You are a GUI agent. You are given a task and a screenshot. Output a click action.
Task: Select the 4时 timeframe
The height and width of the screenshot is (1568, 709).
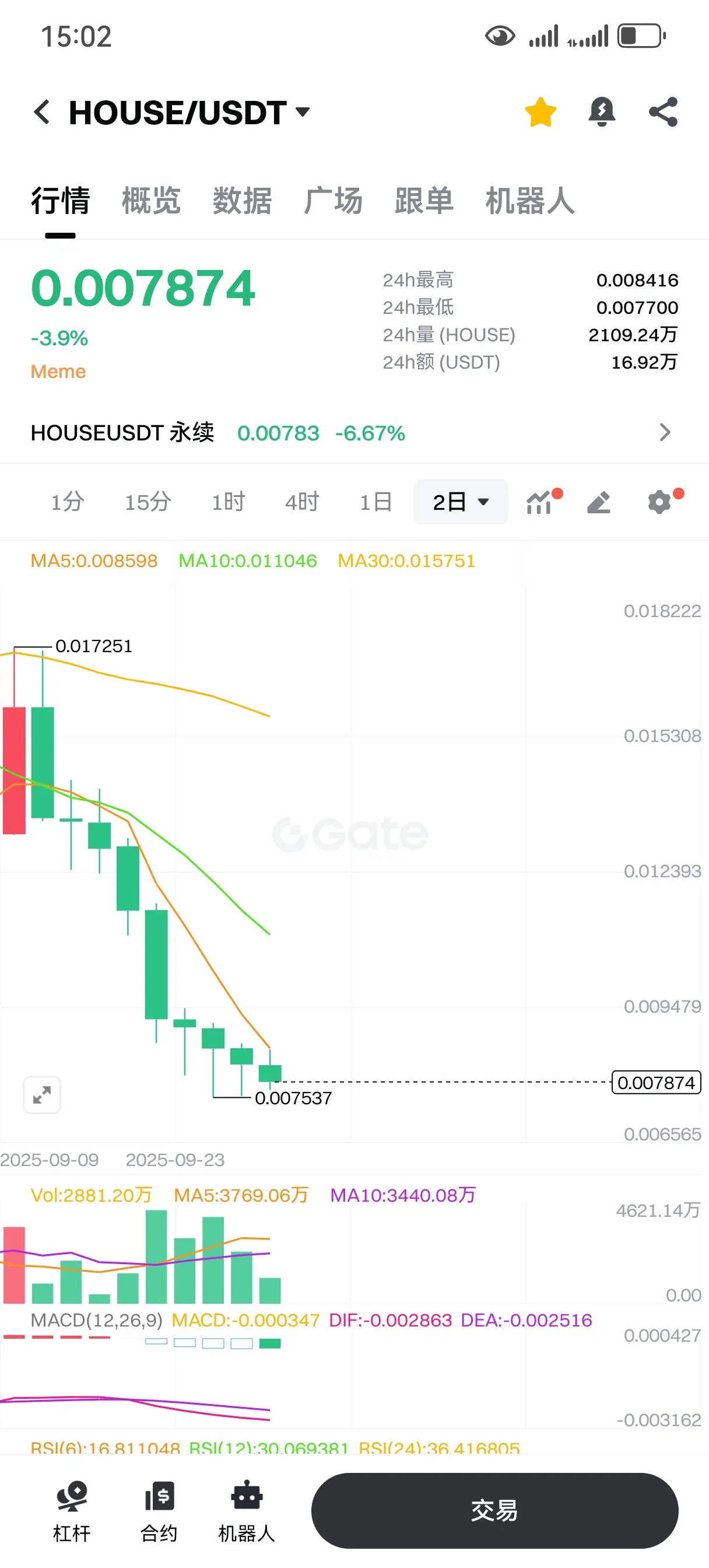click(x=302, y=502)
